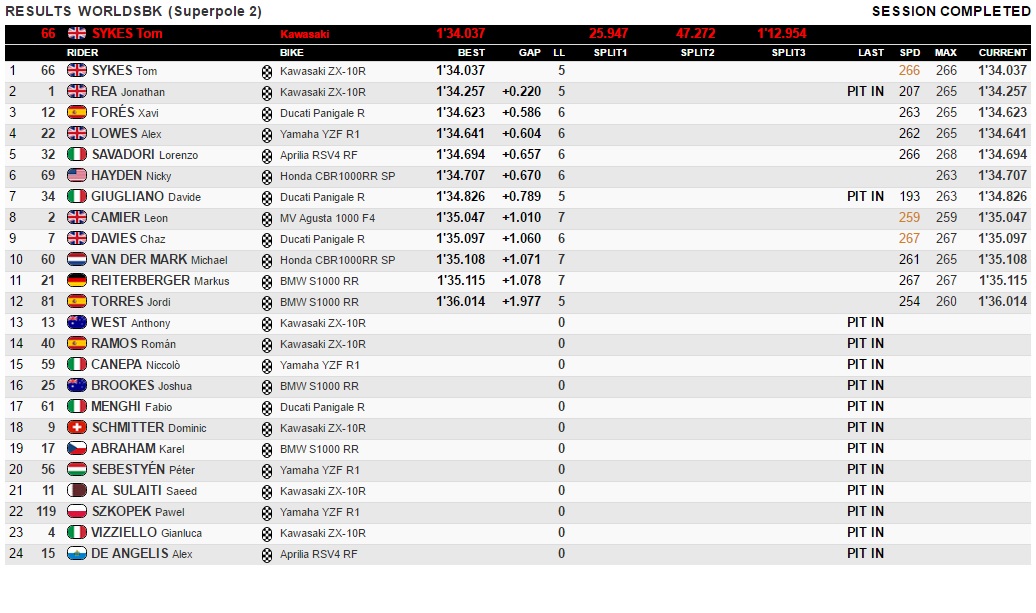Click the BEST column header

(471, 53)
